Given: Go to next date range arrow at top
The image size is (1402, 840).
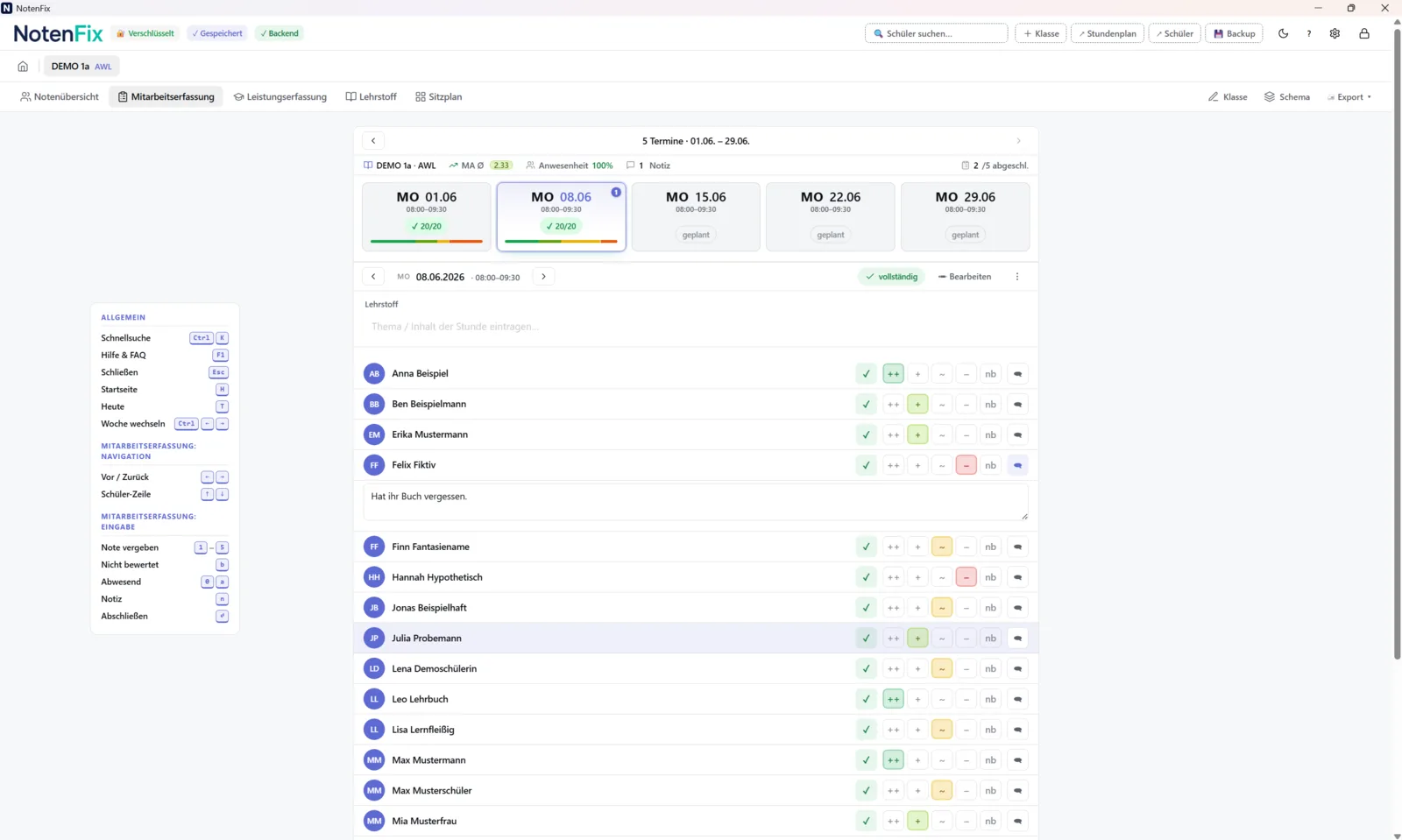Looking at the screenshot, I should coord(1018,141).
